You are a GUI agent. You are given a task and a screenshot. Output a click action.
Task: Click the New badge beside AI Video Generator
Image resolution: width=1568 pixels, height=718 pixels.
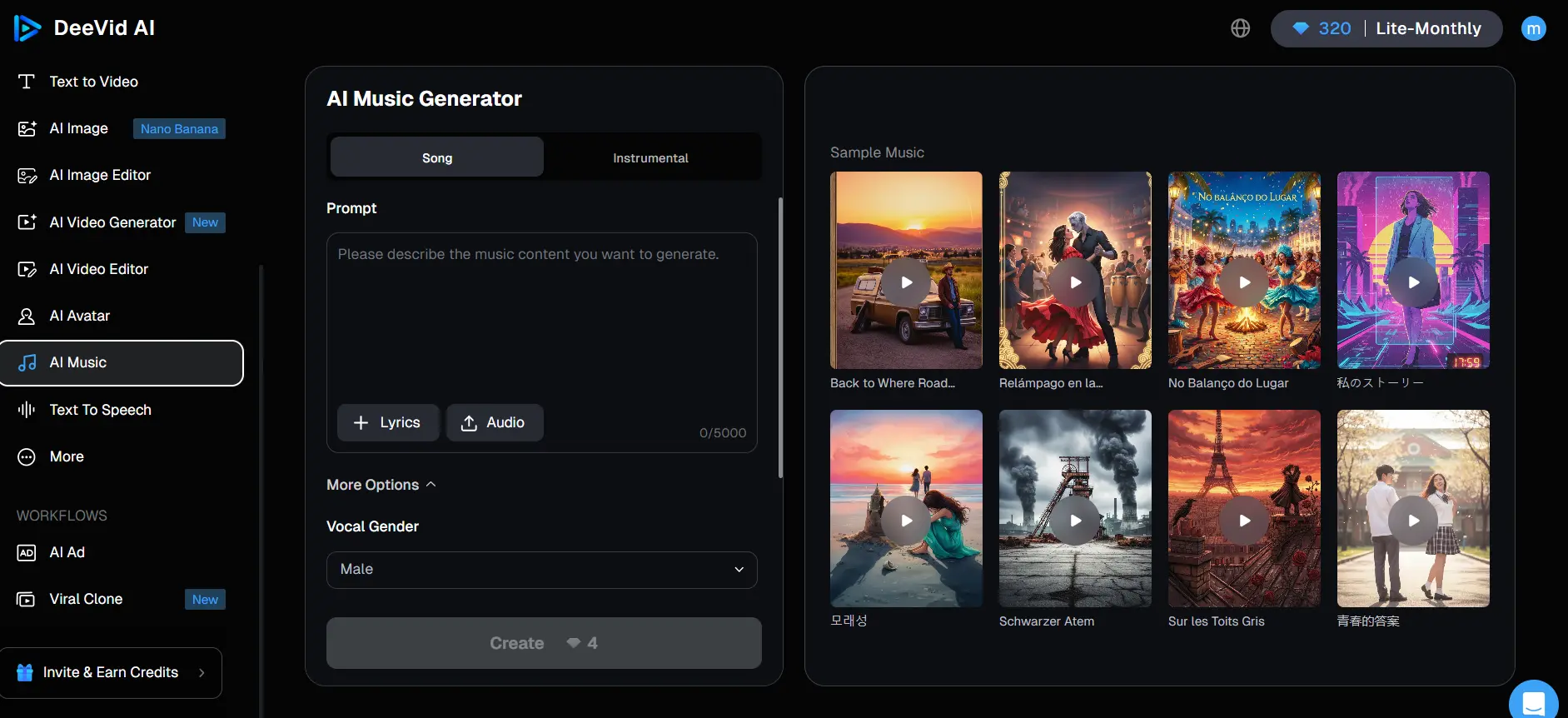pos(205,222)
